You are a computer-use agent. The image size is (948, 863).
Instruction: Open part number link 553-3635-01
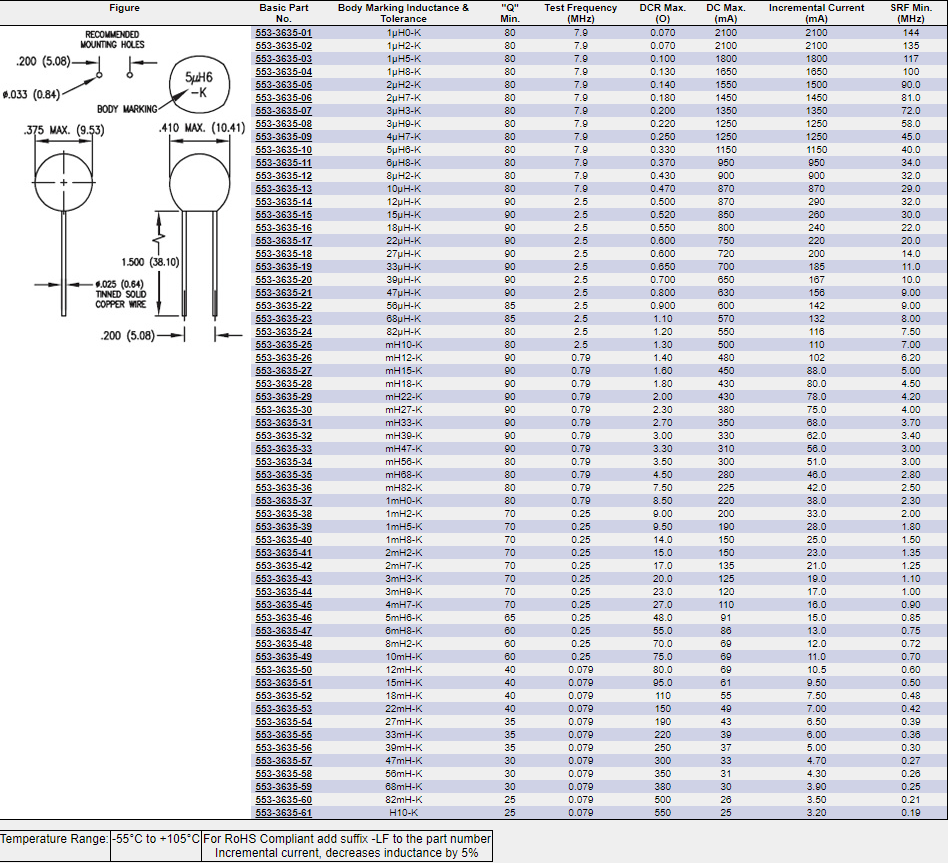[x=283, y=33]
